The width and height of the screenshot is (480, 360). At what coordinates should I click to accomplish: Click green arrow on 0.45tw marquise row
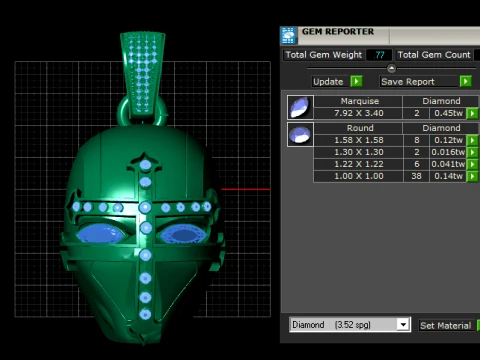pos(472,113)
